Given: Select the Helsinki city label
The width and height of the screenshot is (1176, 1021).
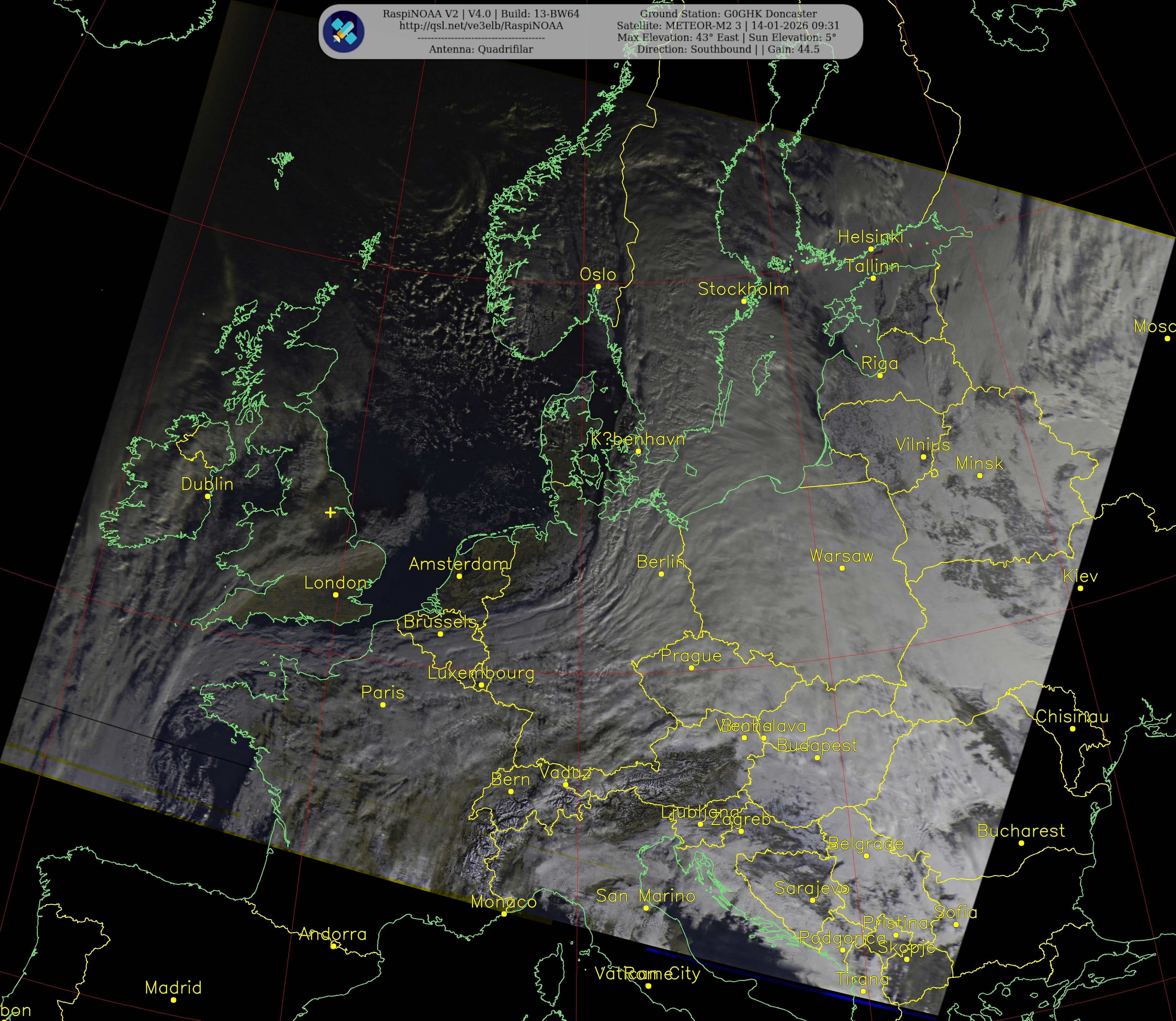Looking at the screenshot, I should pos(870,237).
